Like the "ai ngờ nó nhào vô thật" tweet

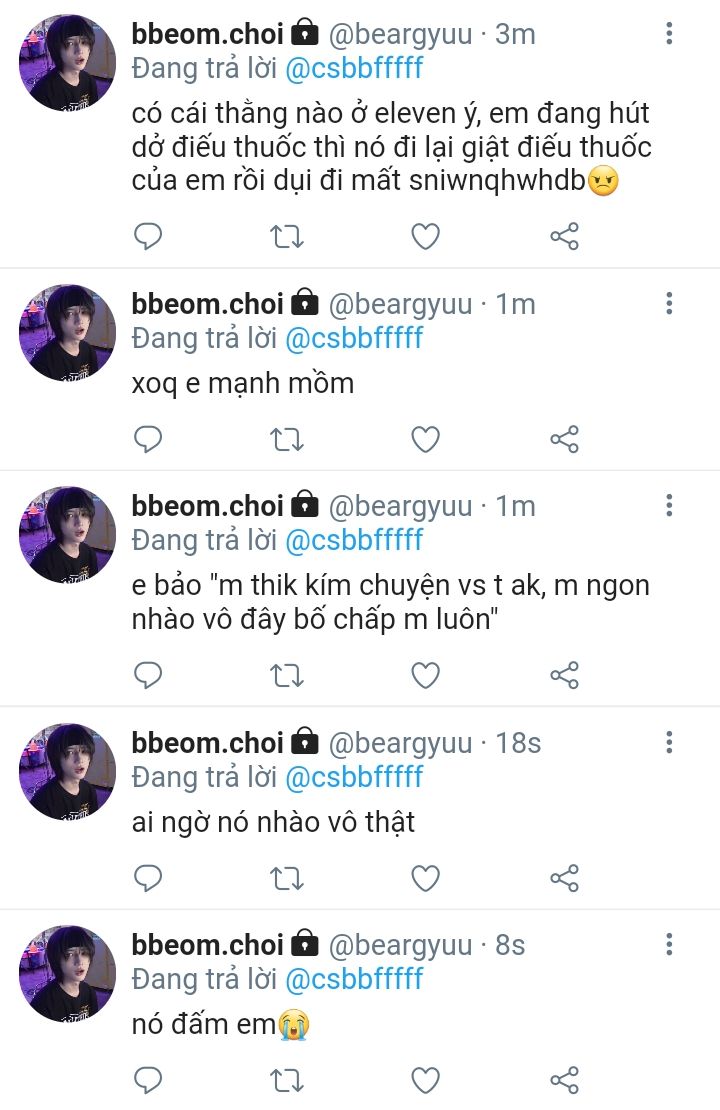[x=426, y=878]
